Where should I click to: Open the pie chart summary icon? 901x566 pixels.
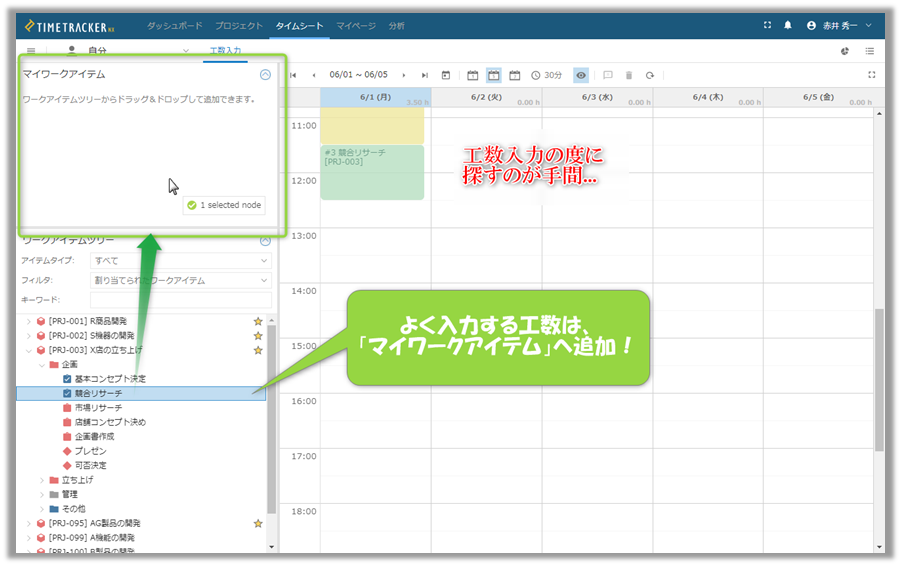point(845,51)
